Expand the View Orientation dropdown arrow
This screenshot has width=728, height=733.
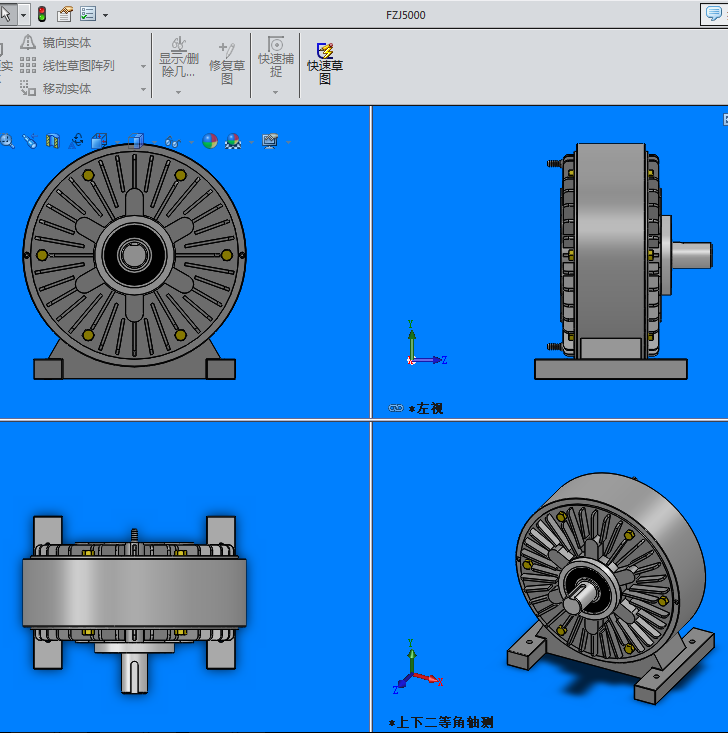(x=117, y=142)
